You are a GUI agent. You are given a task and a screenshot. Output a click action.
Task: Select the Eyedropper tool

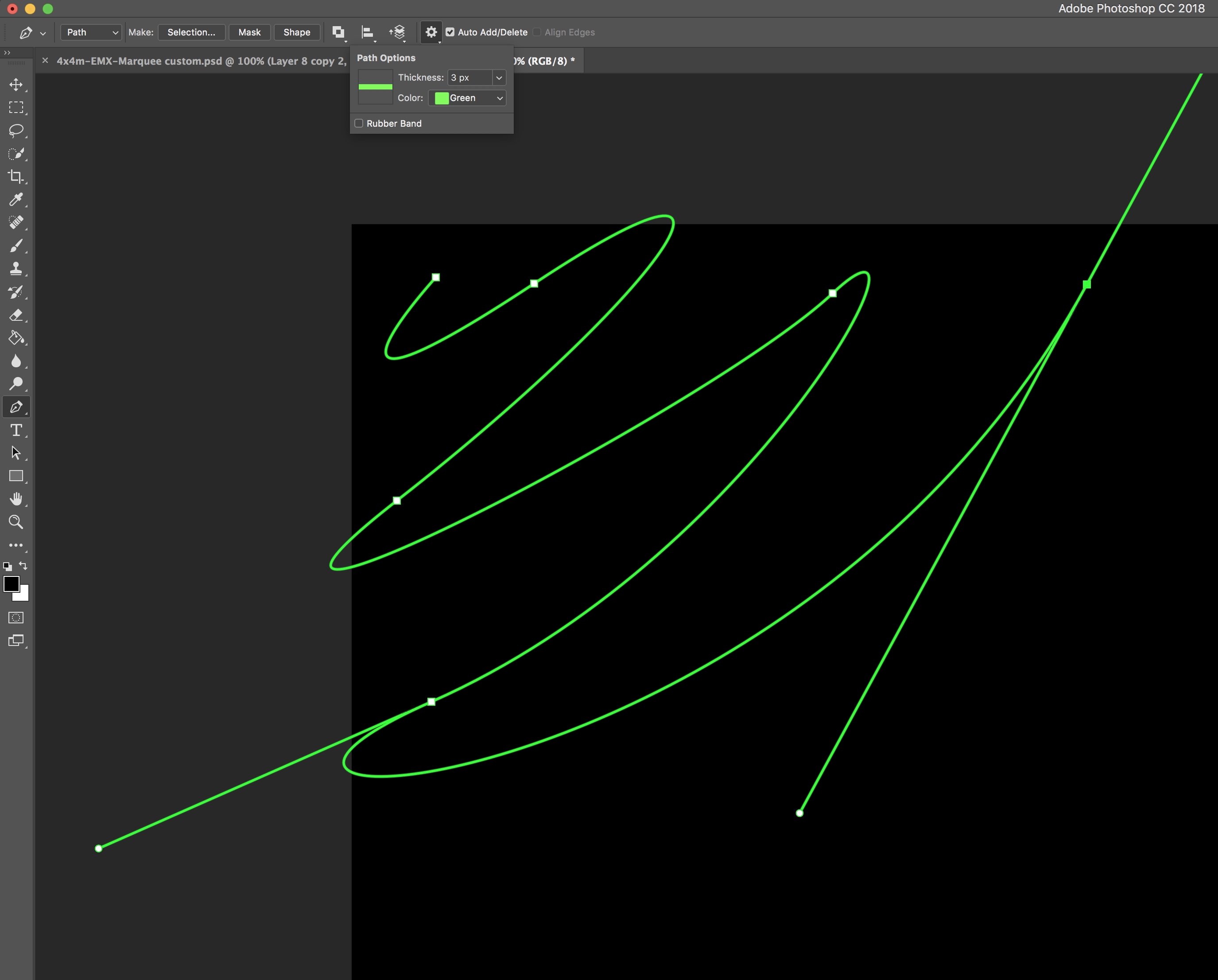(x=16, y=199)
